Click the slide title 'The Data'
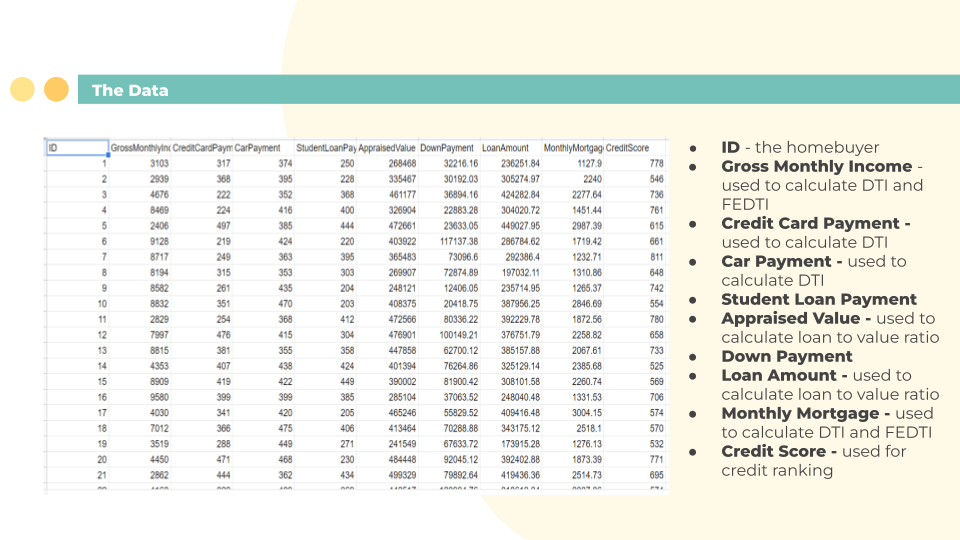Viewport: 960px width, 540px height. click(130, 90)
